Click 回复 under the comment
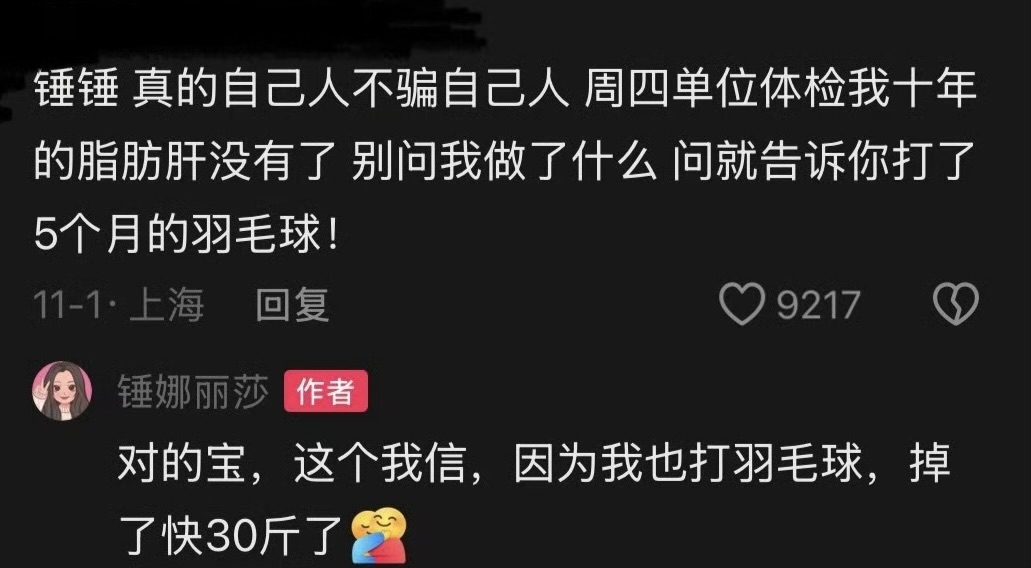 pos(292,306)
